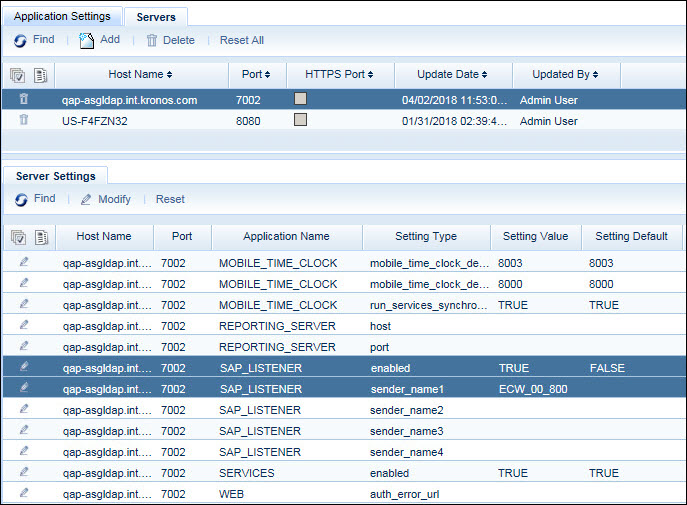The height and width of the screenshot is (505, 687).
Task: Sort servers by Updated By column
Action: click(x=566, y=75)
